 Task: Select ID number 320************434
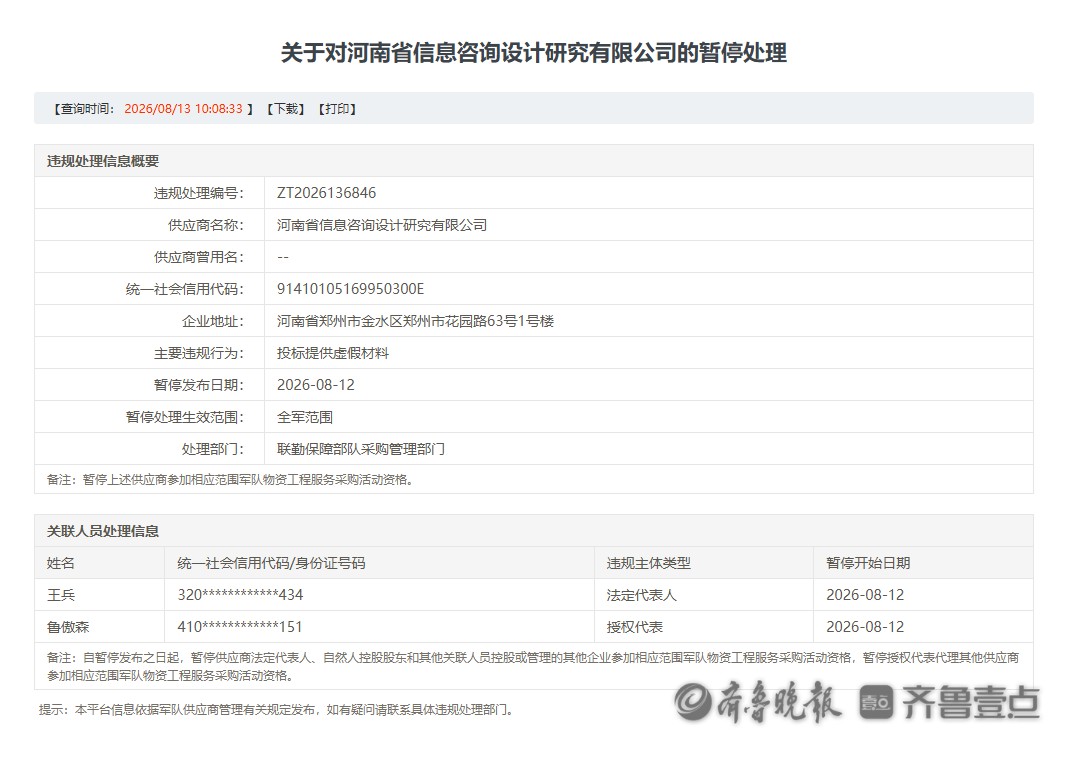(240, 595)
